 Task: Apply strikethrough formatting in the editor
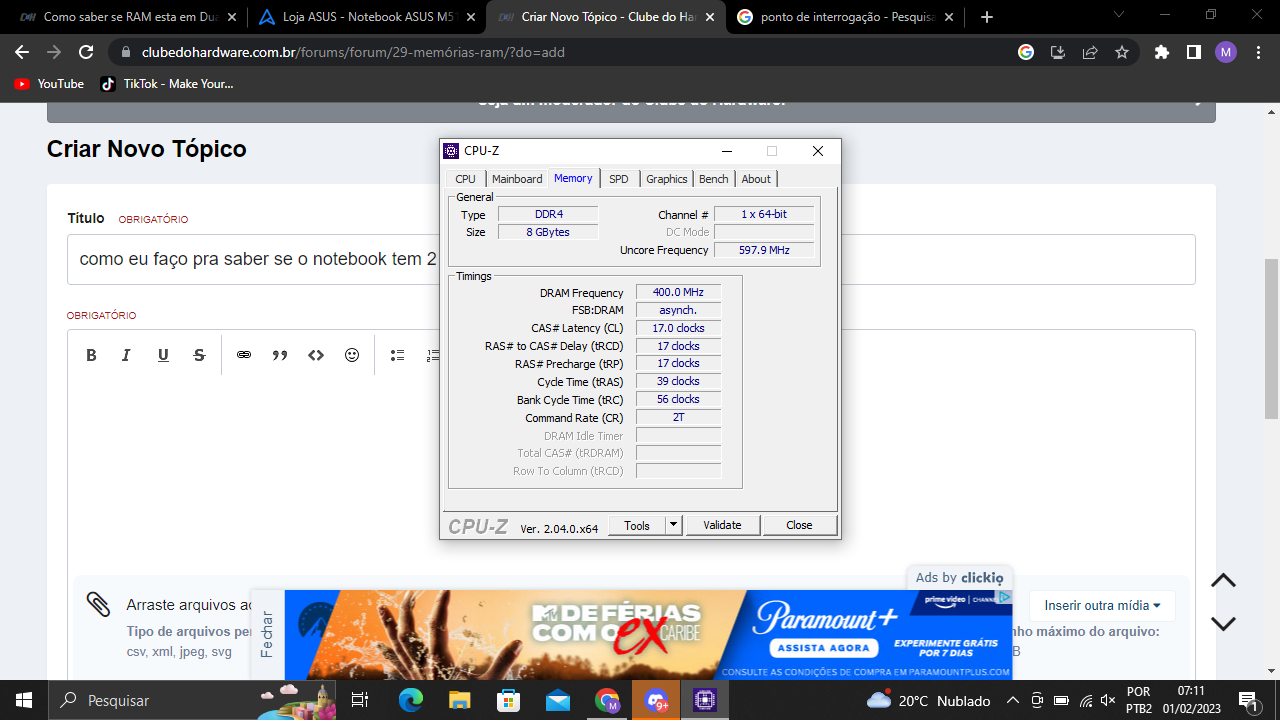199,355
